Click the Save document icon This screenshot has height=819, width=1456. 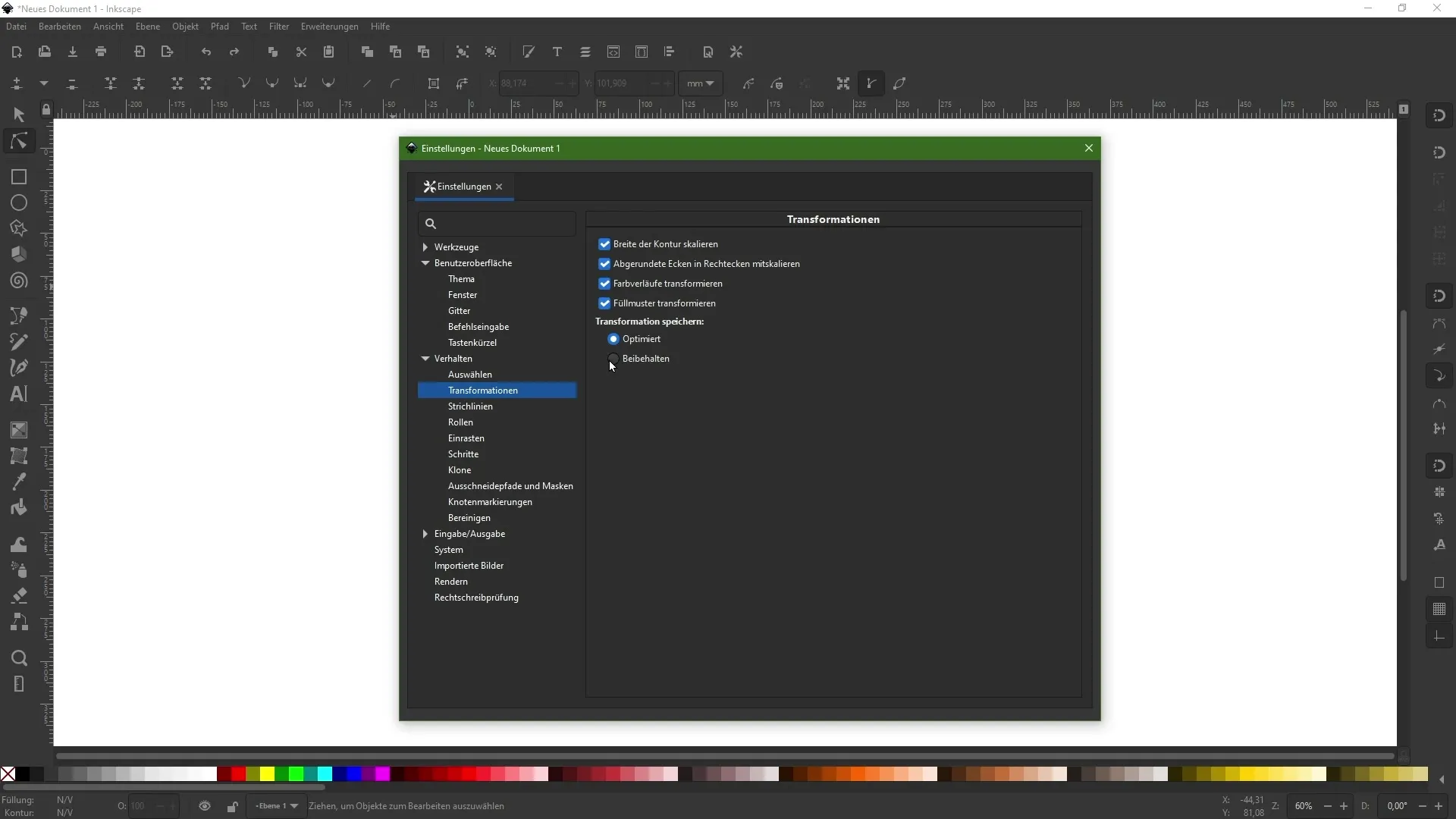coord(73,52)
